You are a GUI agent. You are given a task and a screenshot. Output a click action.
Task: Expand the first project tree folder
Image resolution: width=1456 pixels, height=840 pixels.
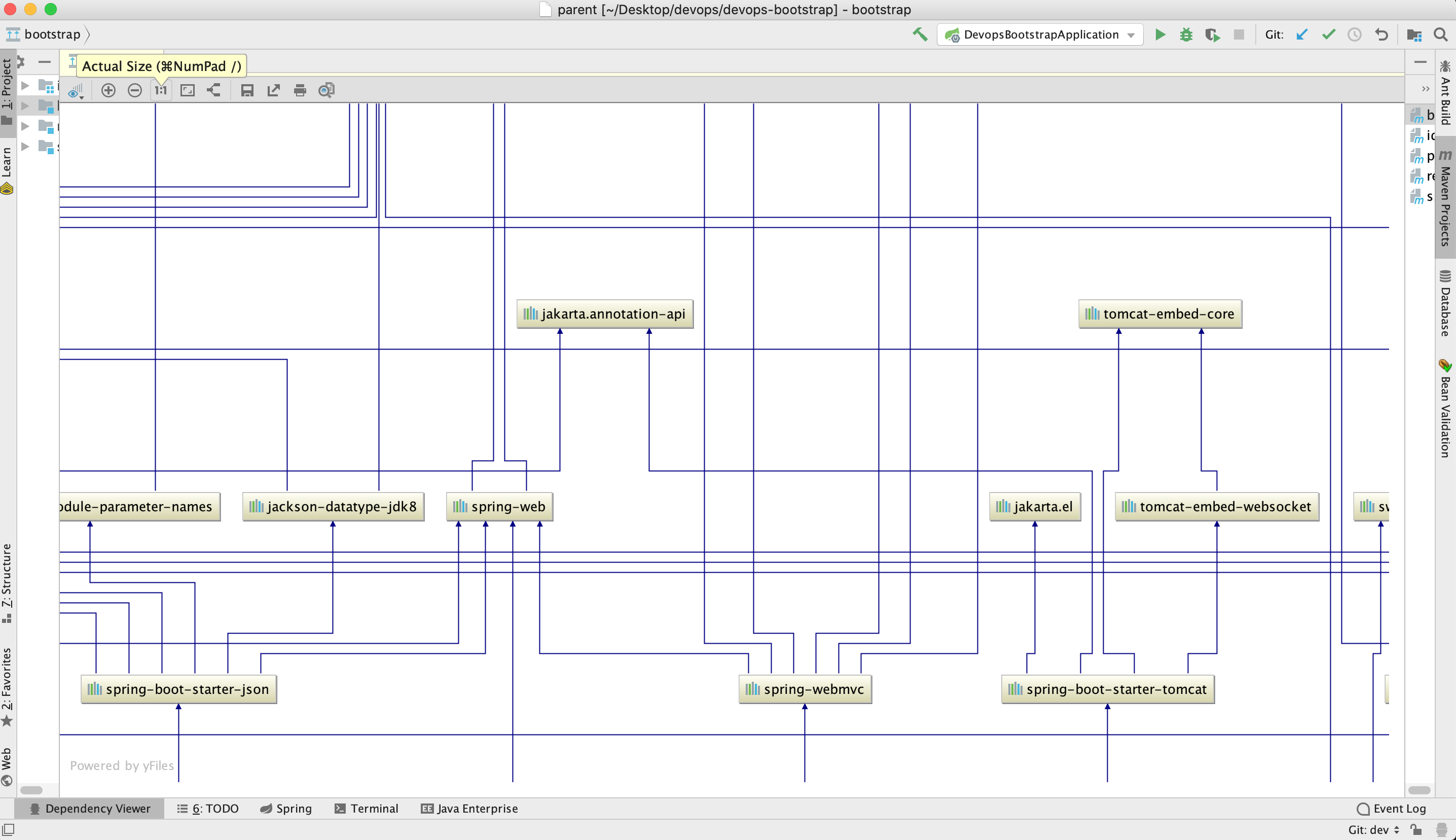pyautogui.click(x=25, y=85)
